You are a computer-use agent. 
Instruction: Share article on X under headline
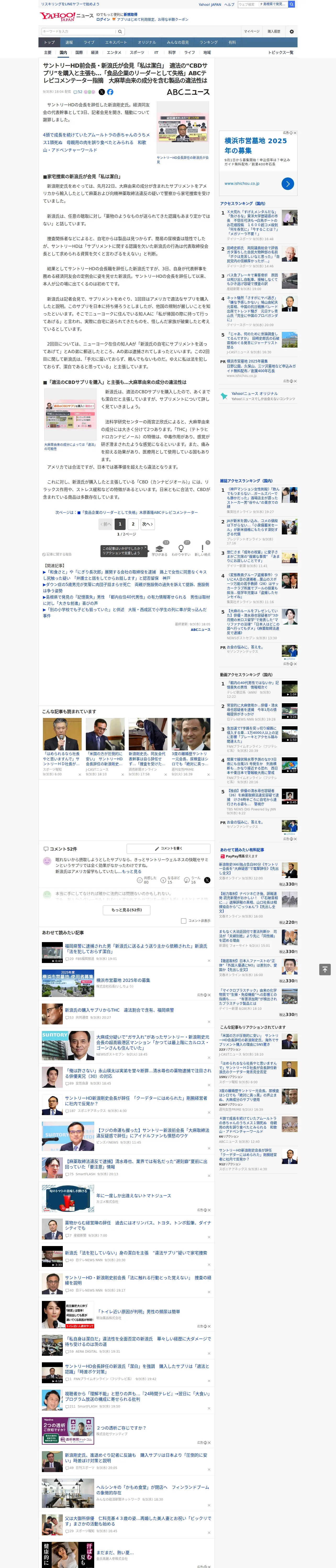pyautogui.click(x=102, y=92)
